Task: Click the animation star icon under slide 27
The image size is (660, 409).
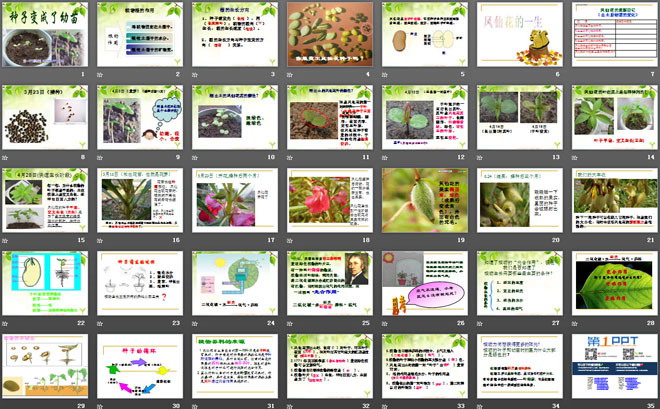Action: (480, 324)
